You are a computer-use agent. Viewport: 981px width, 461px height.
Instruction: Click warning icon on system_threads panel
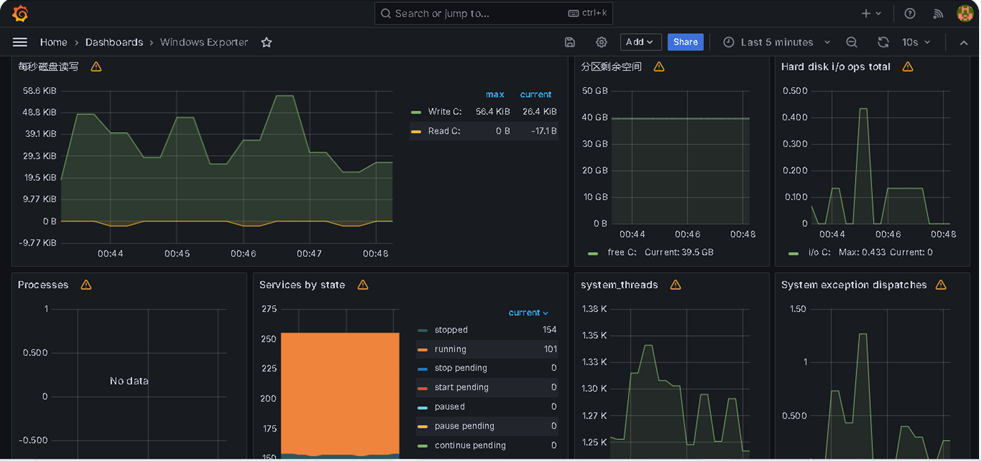676,285
